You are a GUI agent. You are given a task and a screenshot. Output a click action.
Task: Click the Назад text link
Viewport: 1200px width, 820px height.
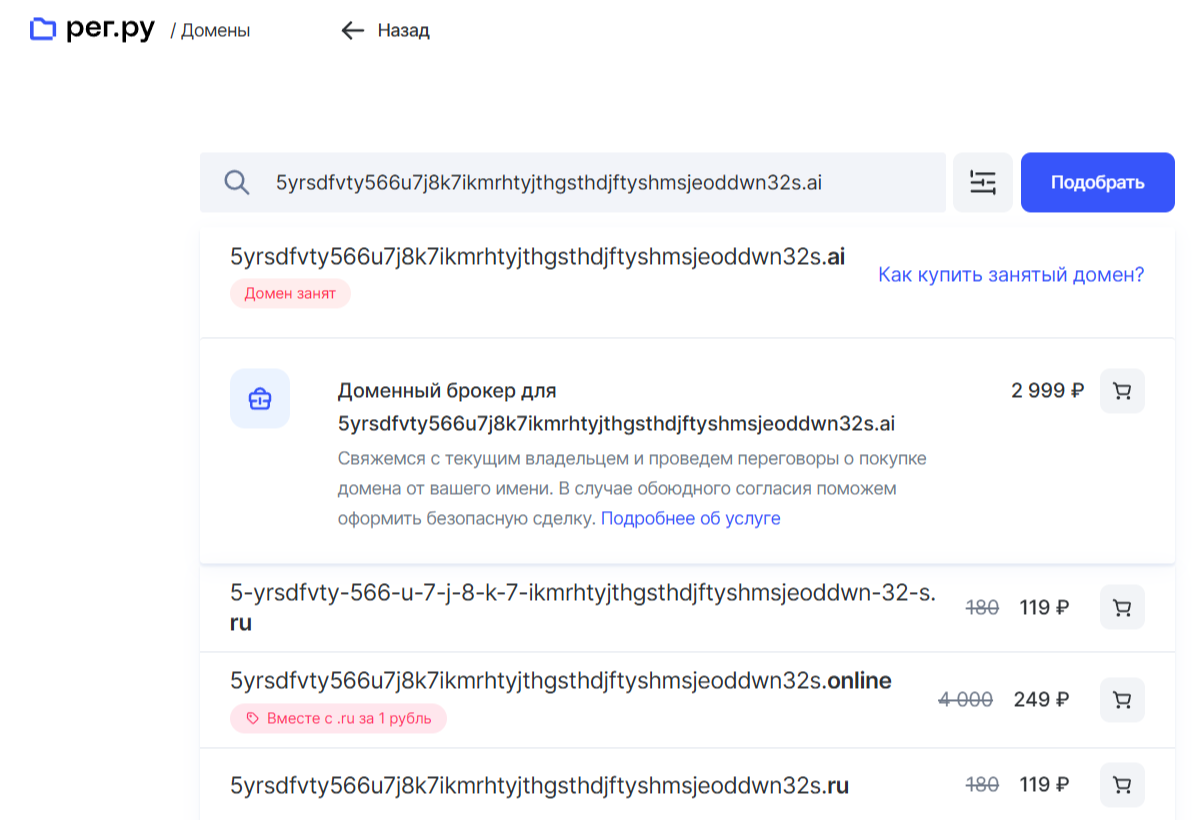[403, 31]
